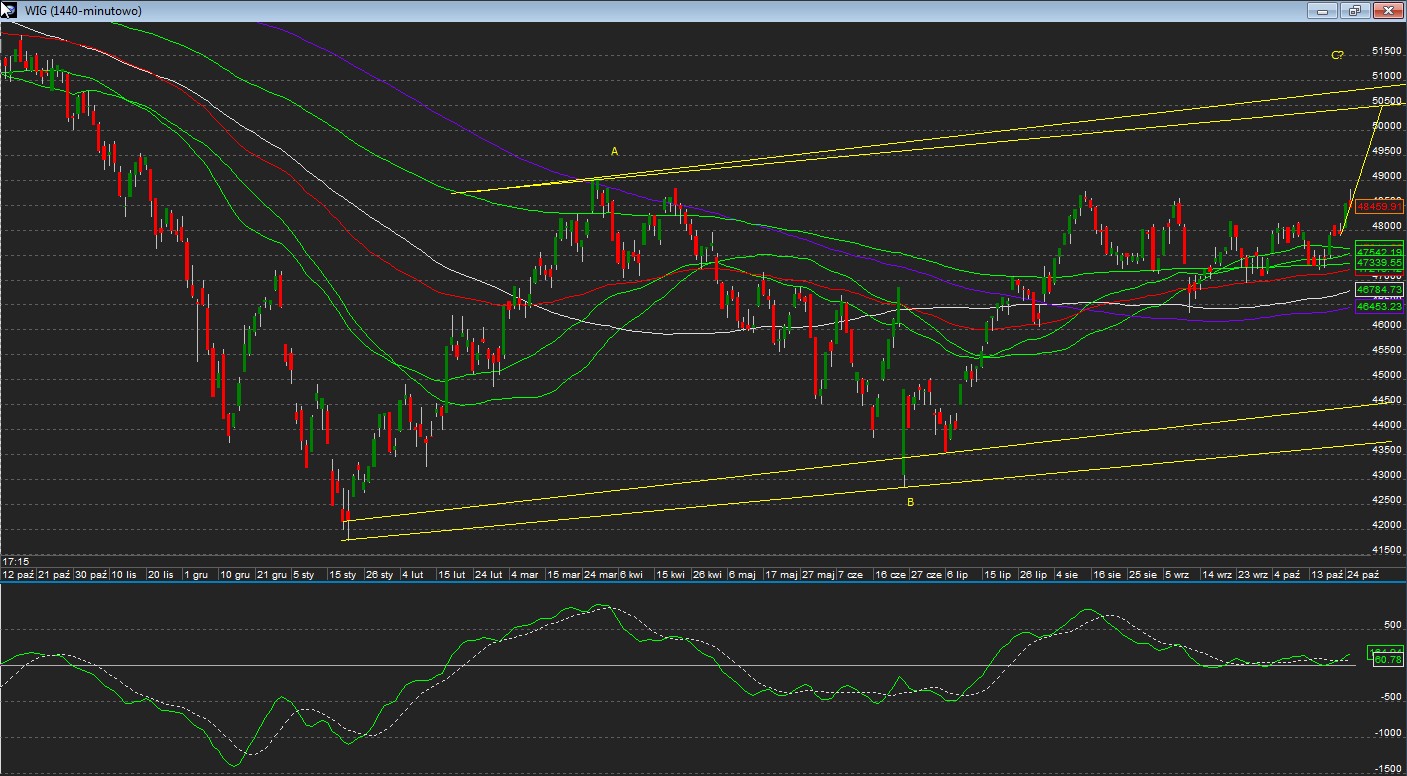Select the red 48459.91 price label
Screen dimensions: 1407x776
point(1380,207)
